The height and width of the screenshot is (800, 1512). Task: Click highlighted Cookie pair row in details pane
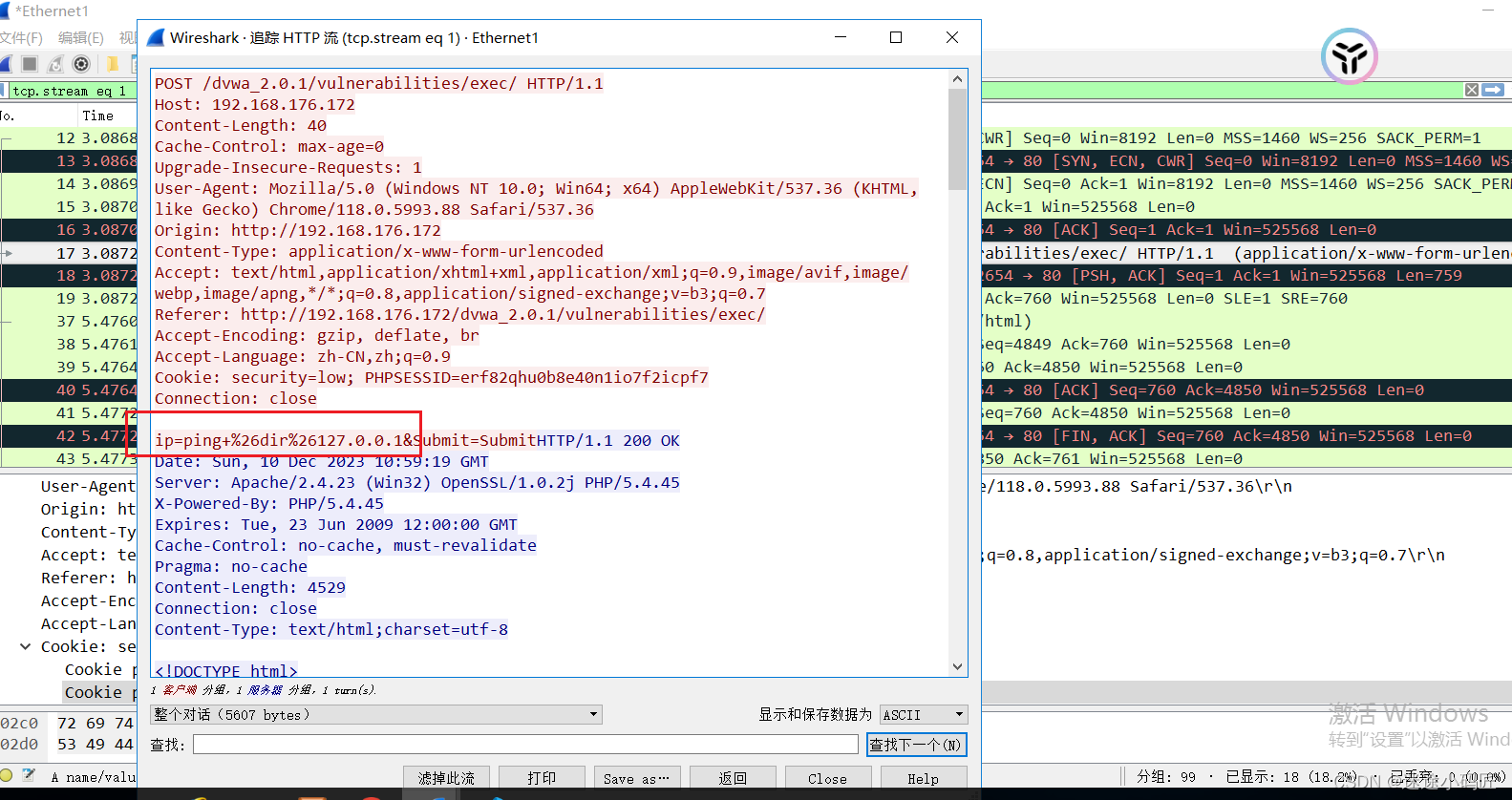[100, 692]
